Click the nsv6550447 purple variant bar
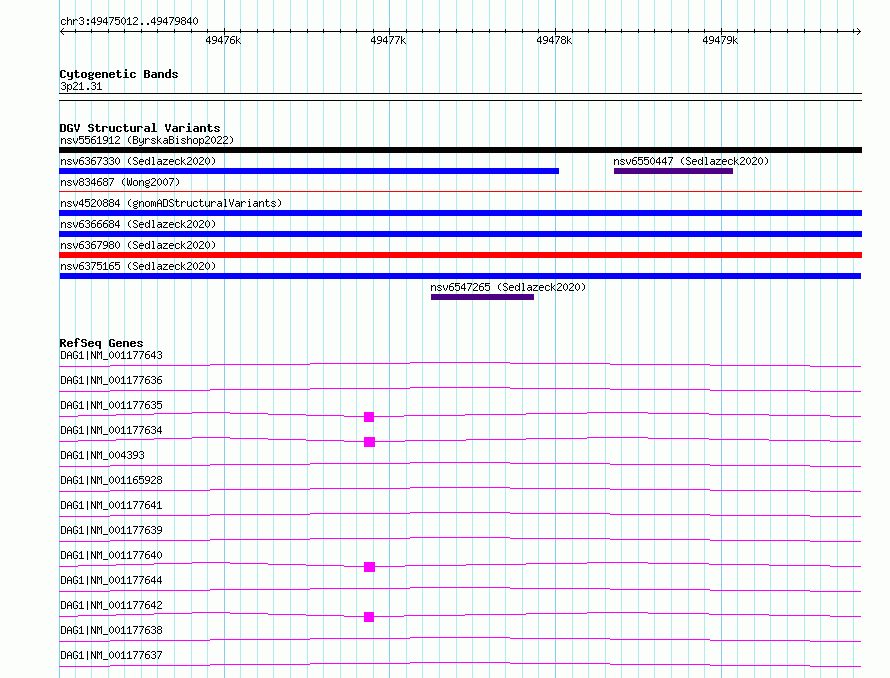 pyautogui.click(x=673, y=171)
